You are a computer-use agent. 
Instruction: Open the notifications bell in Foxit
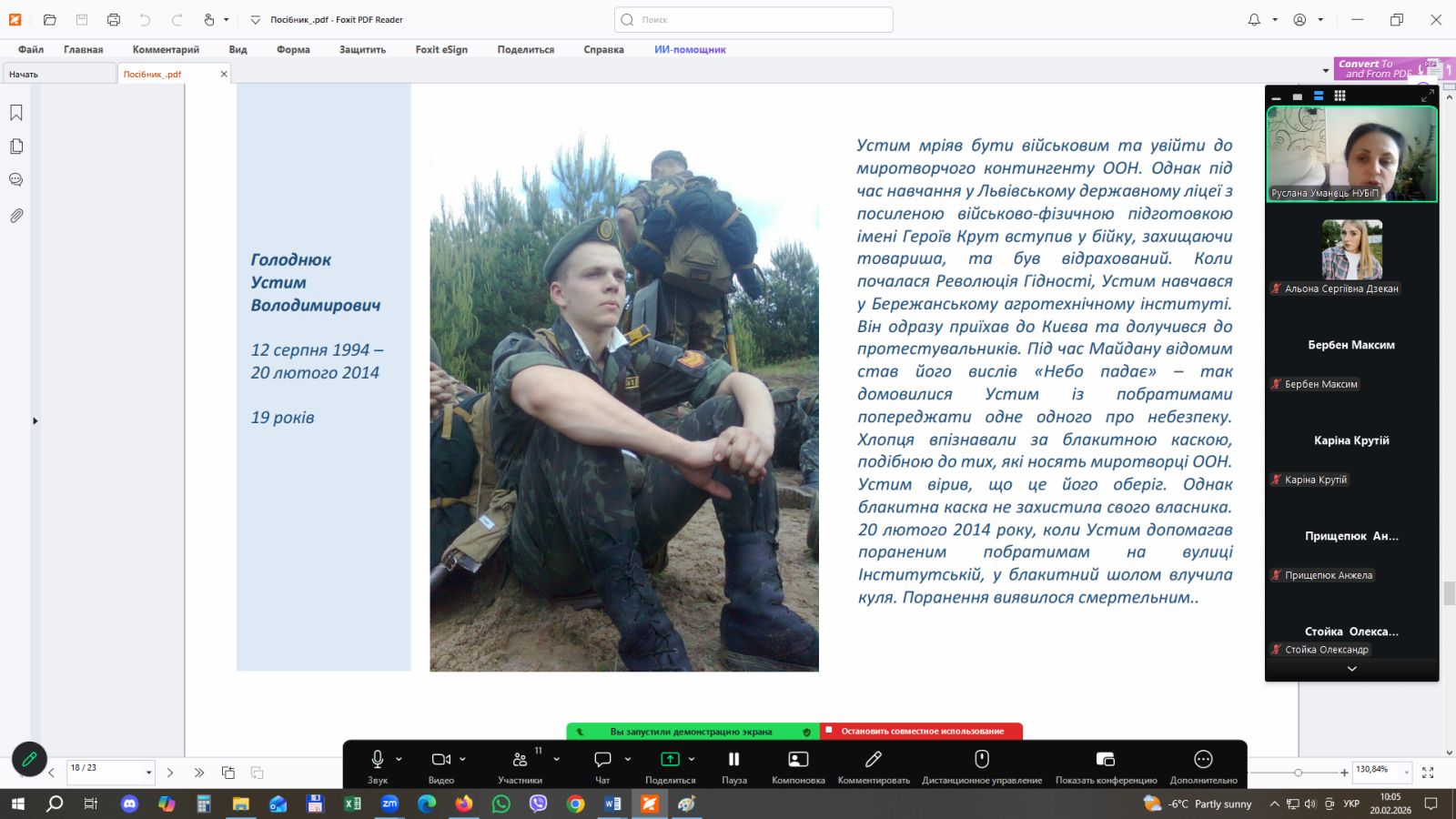pos(1254,19)
